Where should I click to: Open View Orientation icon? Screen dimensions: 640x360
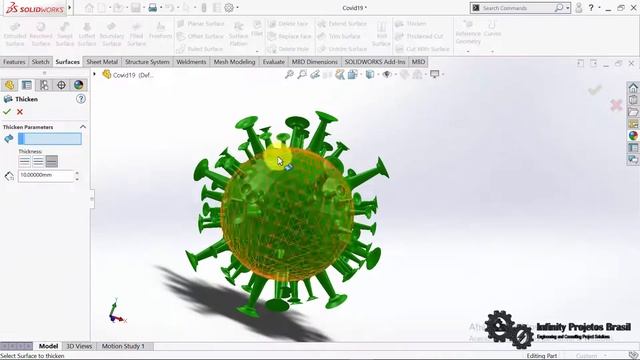click(353, 74)
